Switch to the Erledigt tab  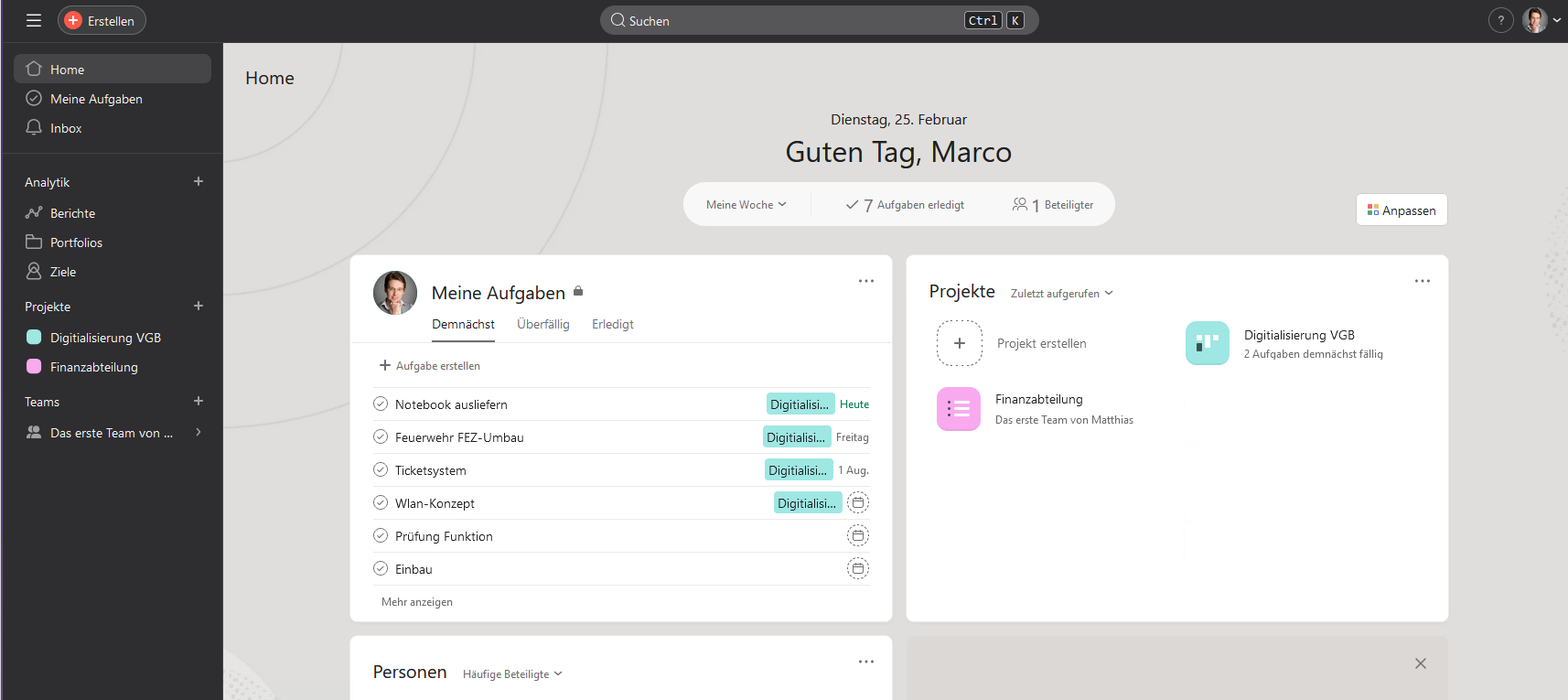click(x=613, y=324)
